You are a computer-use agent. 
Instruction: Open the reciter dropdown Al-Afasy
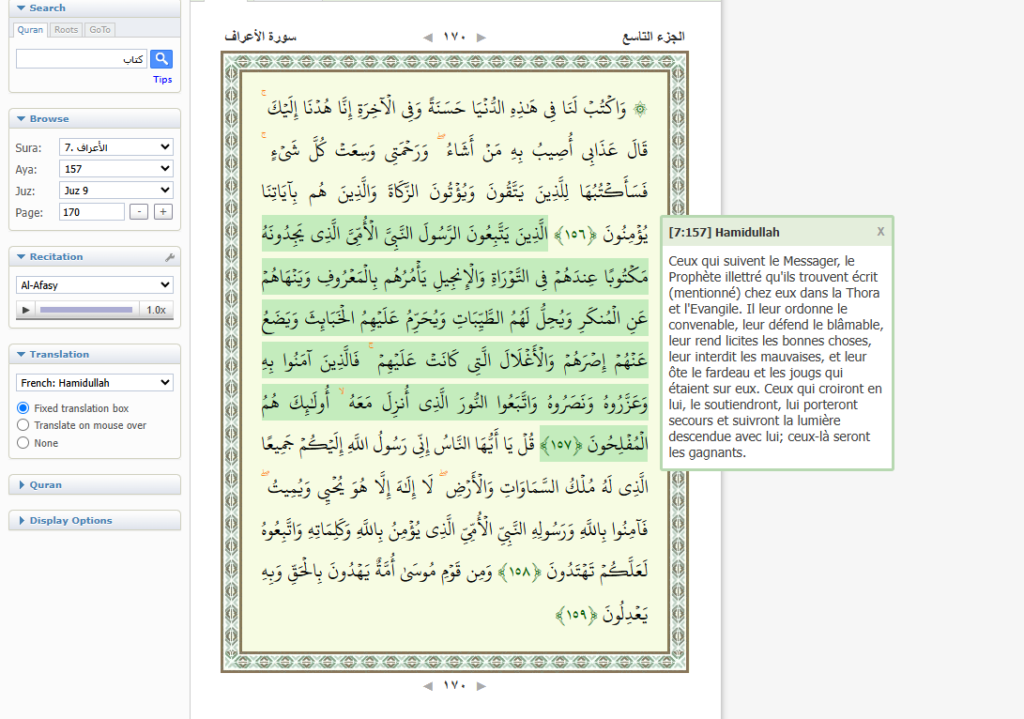(95, 285)
